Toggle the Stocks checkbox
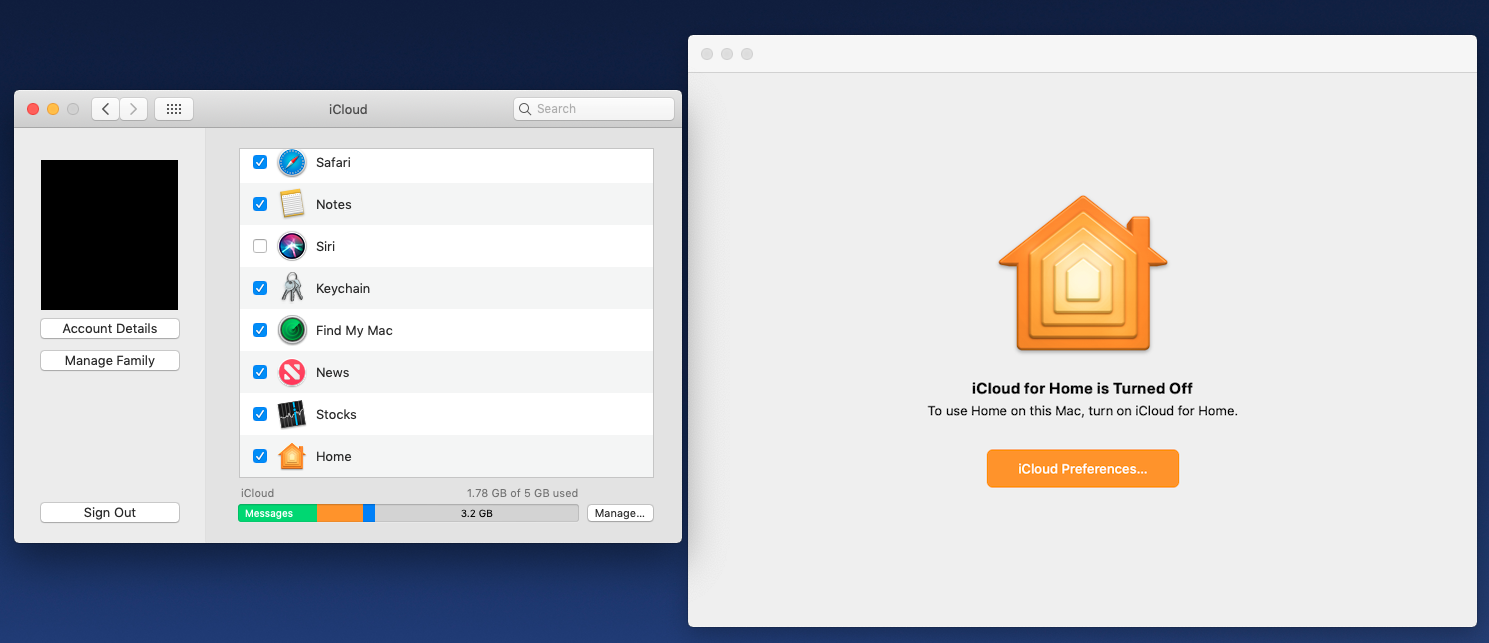Image resolution: width=1489 pixels, height=643 pixels. [x=260, y=414]
